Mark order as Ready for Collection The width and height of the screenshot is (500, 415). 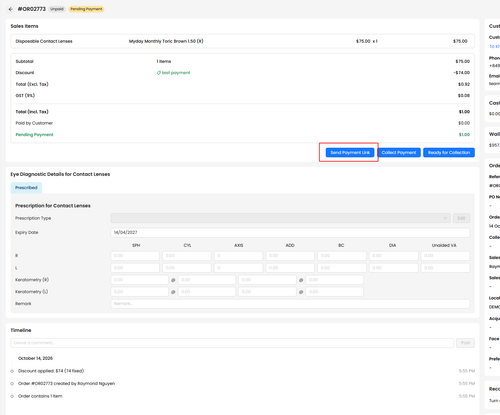tap(449, 152)
